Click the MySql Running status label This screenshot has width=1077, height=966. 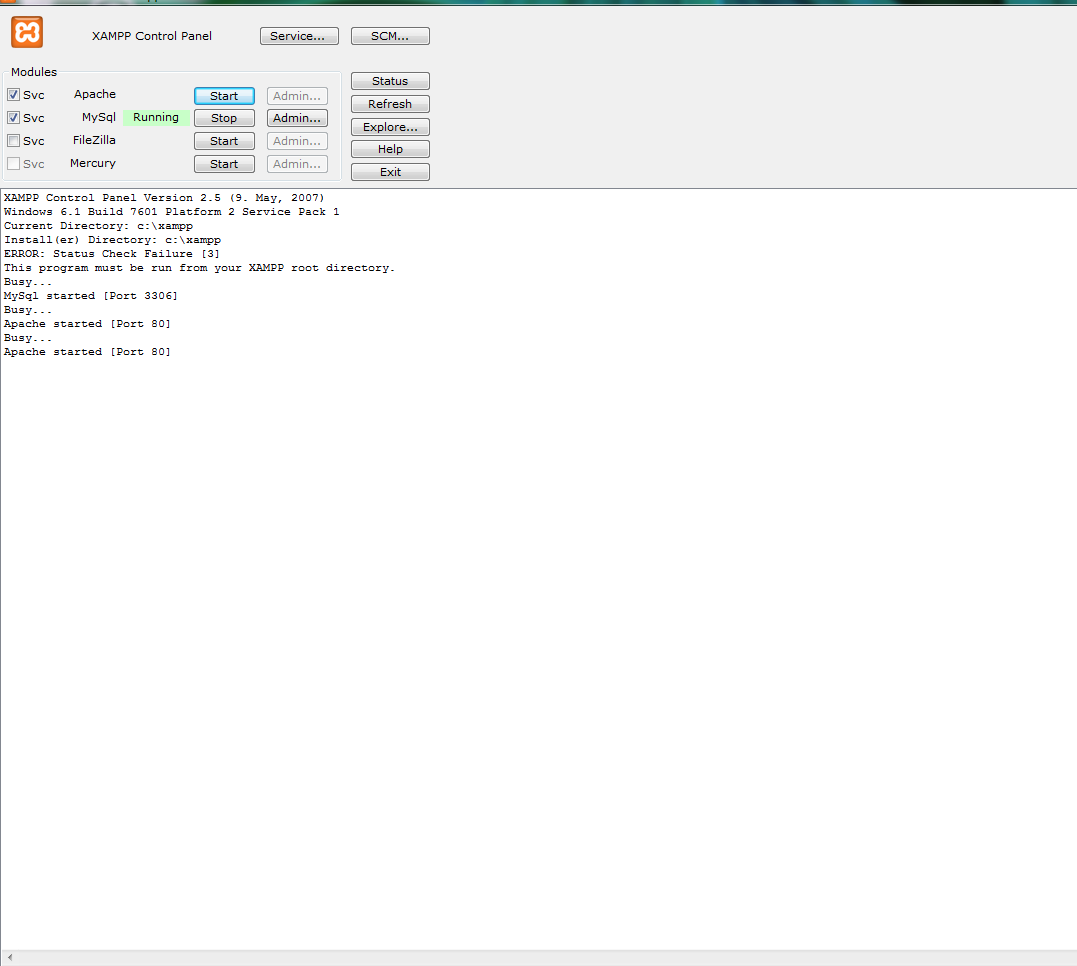pyautogui.click(x=156, y=117)
